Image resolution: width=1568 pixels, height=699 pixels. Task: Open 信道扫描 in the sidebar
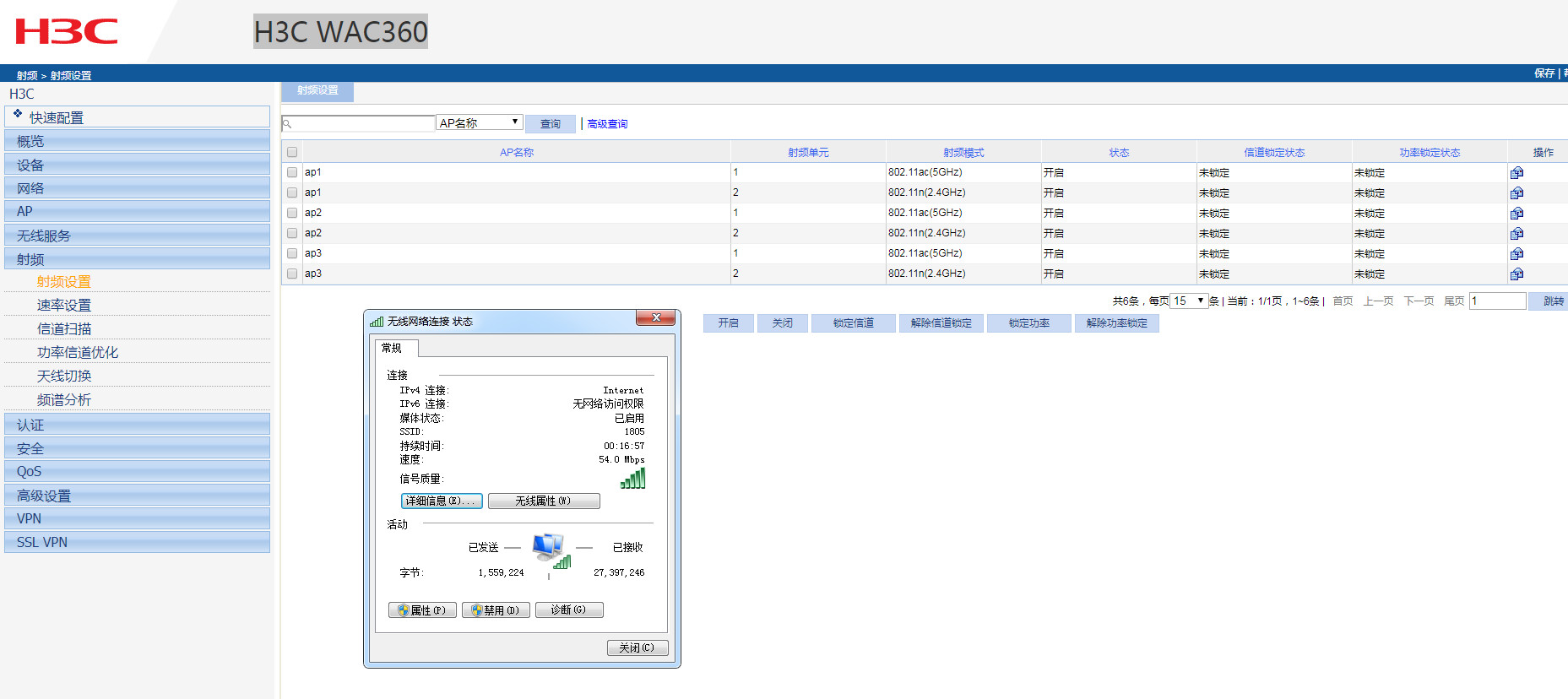[64, 328]
